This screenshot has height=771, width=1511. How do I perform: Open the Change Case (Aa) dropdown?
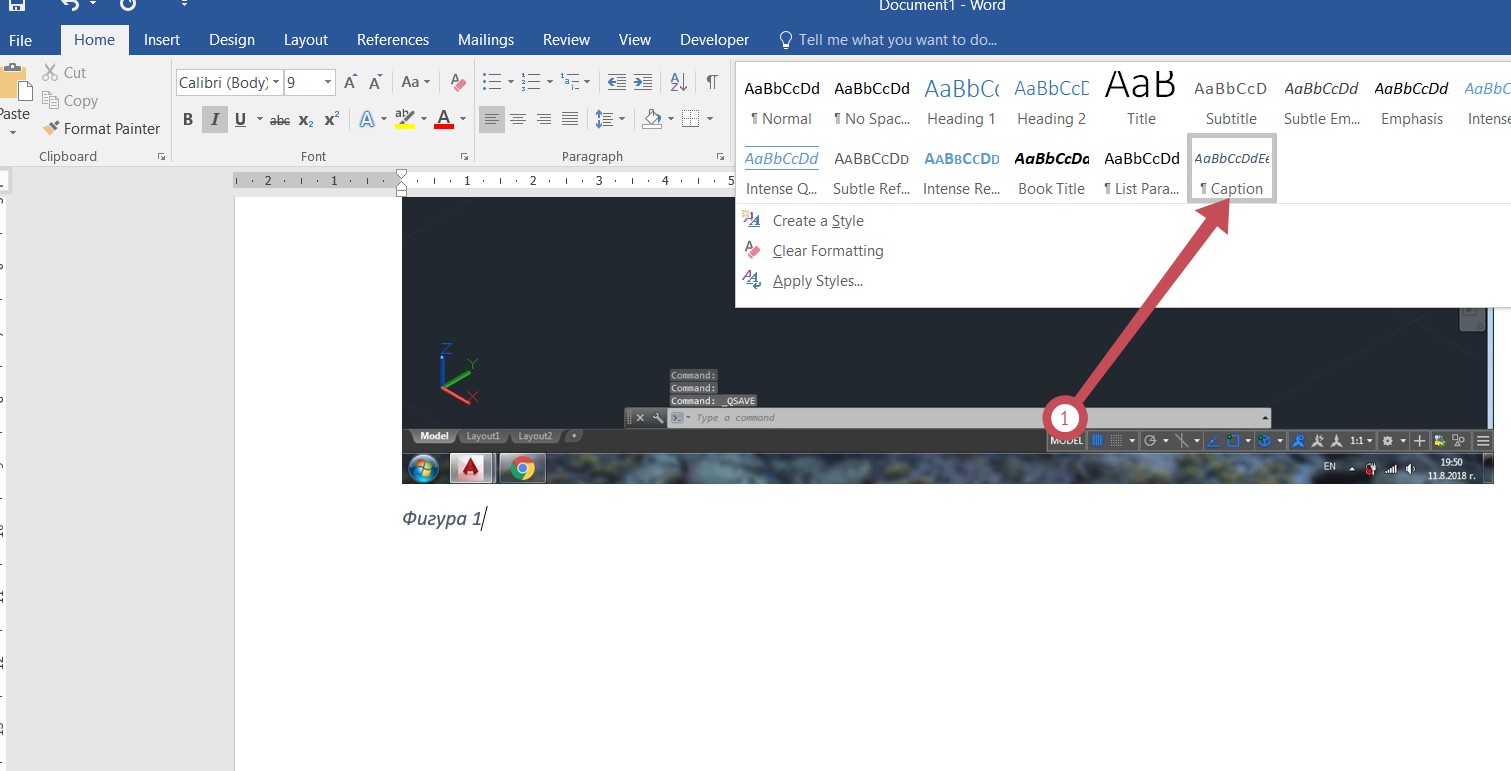click(415, 82)
